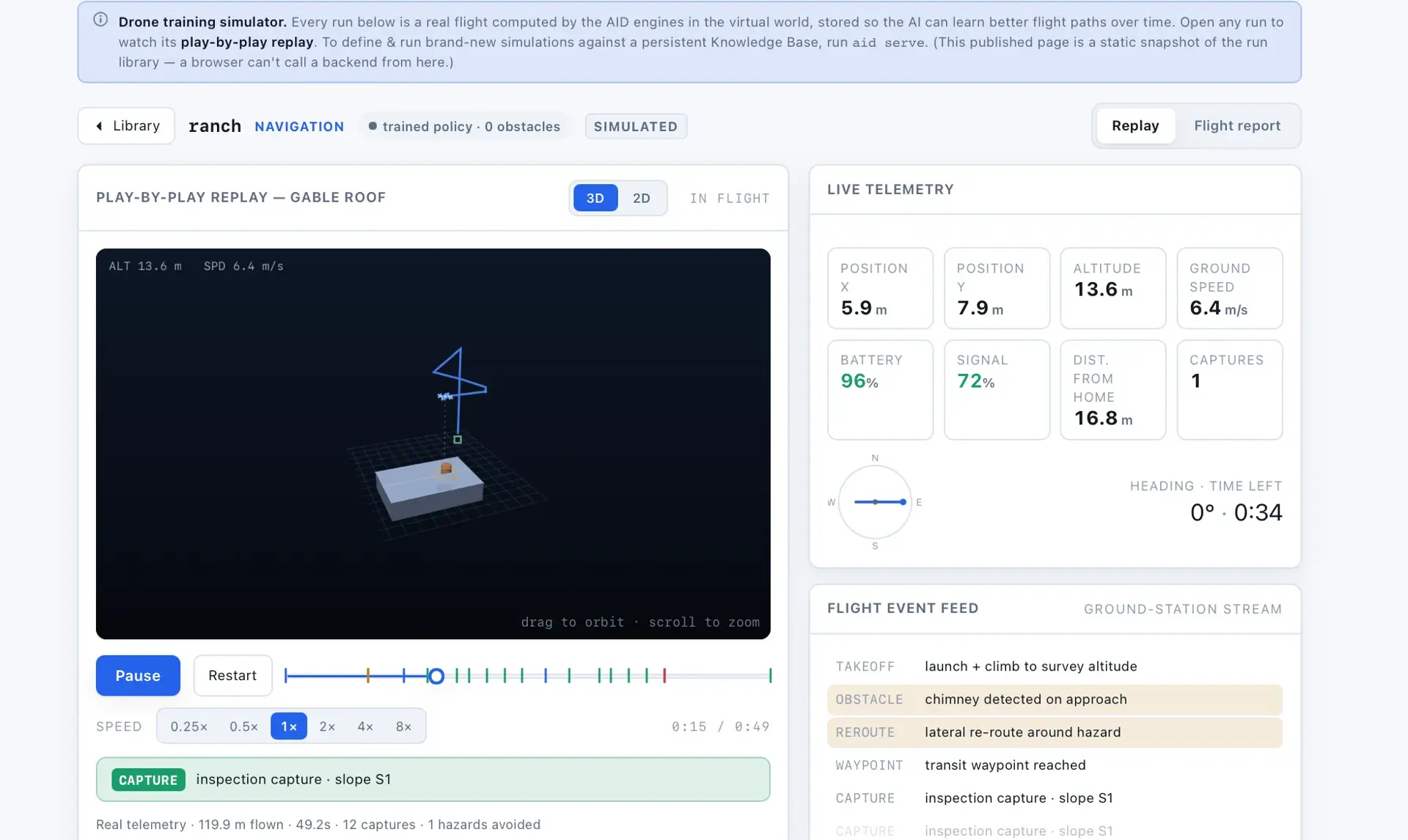Select the Dist. From Home 16.8 m card
This screenshot has width=1408, height=840.
pos(1112,390)
